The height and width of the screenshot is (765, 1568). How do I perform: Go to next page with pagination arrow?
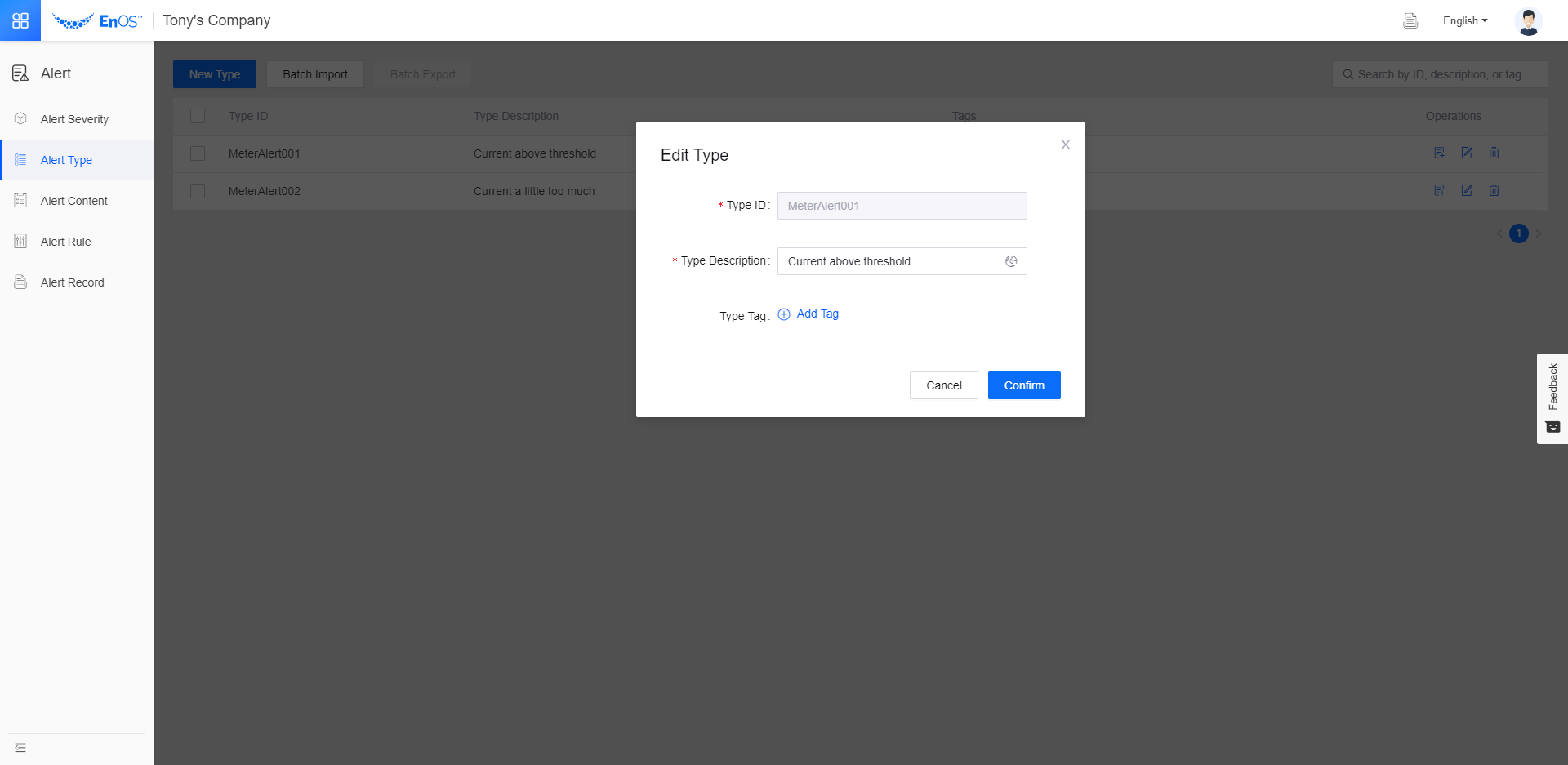(1539, 234)
